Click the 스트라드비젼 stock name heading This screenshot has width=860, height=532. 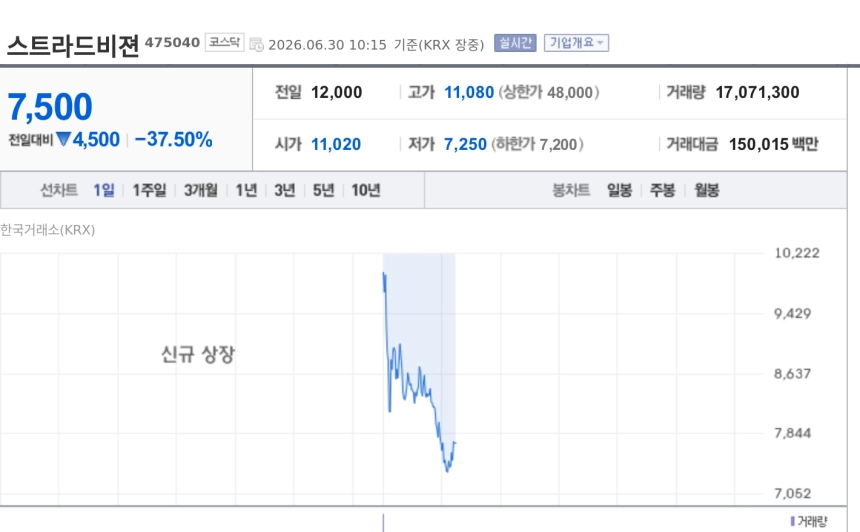[x=73, y=46]
